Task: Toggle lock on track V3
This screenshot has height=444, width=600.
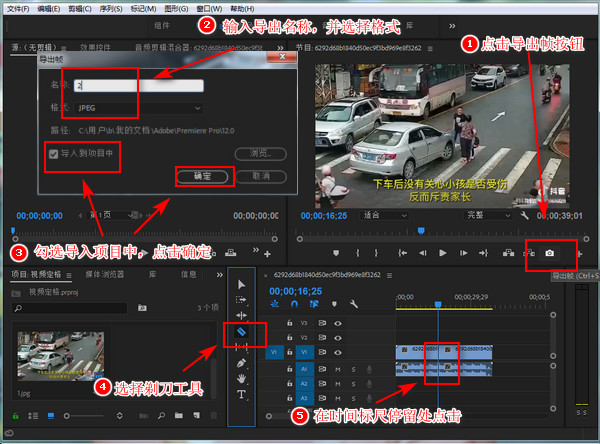Action: (290, 323)
